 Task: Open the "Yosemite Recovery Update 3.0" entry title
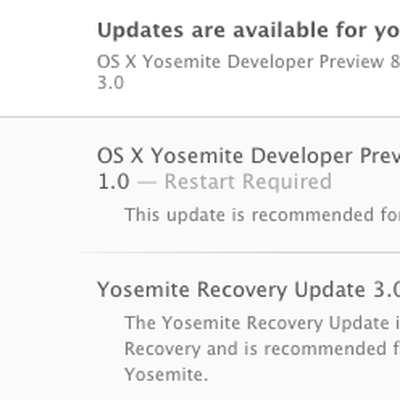coord(249,290)
